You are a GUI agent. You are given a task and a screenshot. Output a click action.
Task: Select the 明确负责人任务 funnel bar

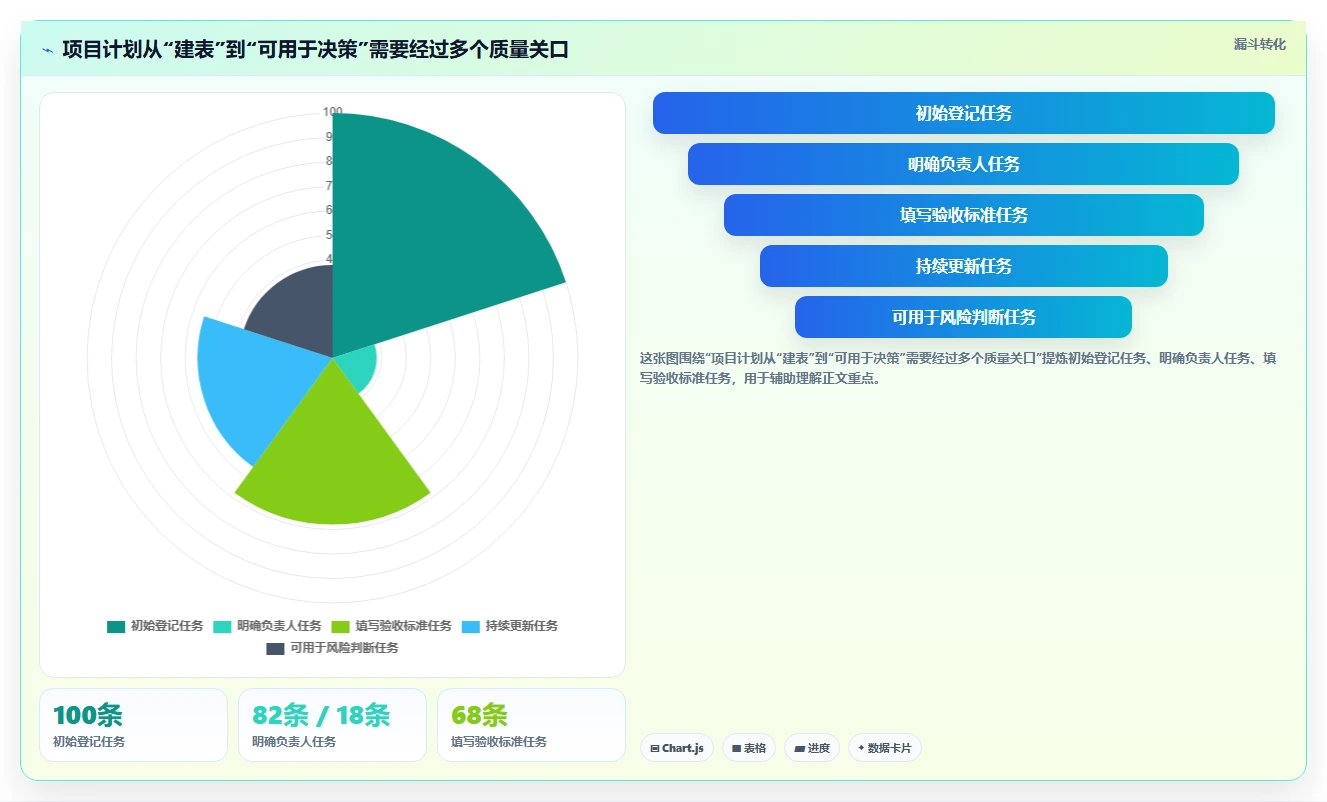(x=964, y=164)
